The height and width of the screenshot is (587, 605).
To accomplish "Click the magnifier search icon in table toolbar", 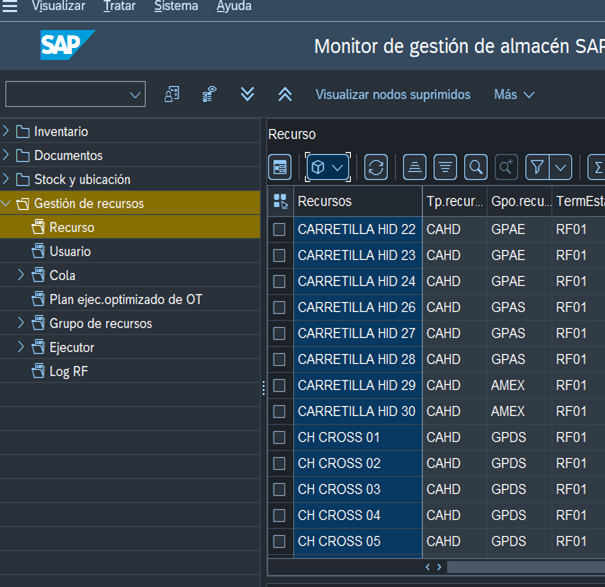I will pos(475,167).
